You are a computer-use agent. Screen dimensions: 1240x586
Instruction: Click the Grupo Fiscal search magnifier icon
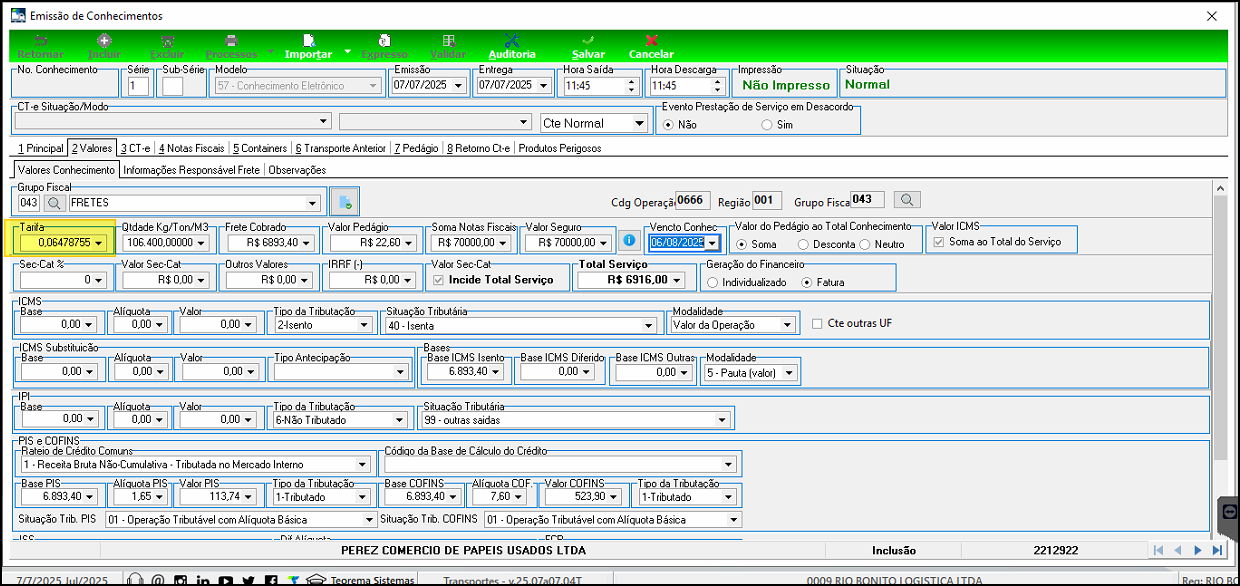pyautogui.click(x=53, y=203)
